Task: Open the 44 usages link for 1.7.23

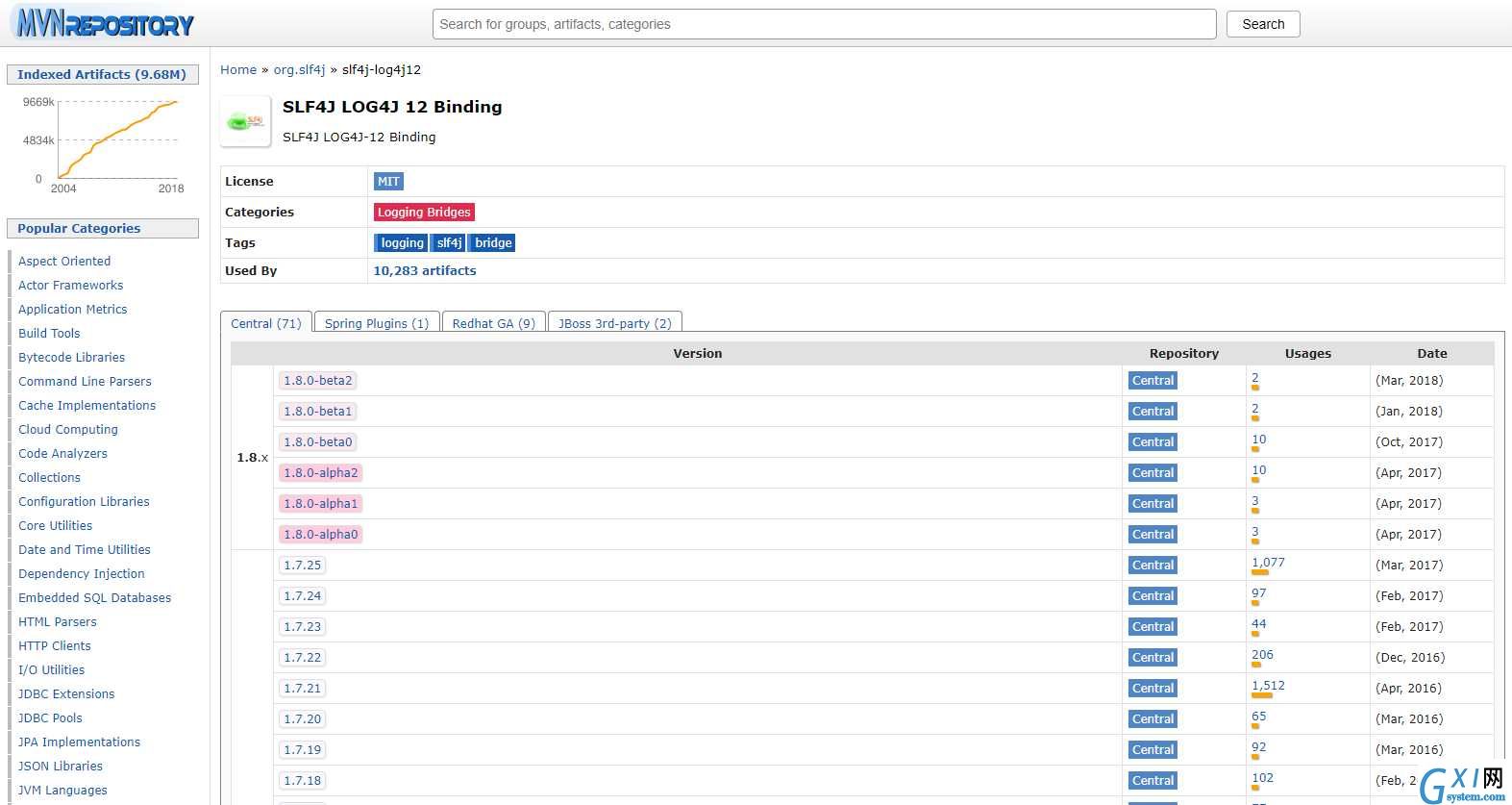Action: point(1258,624)
